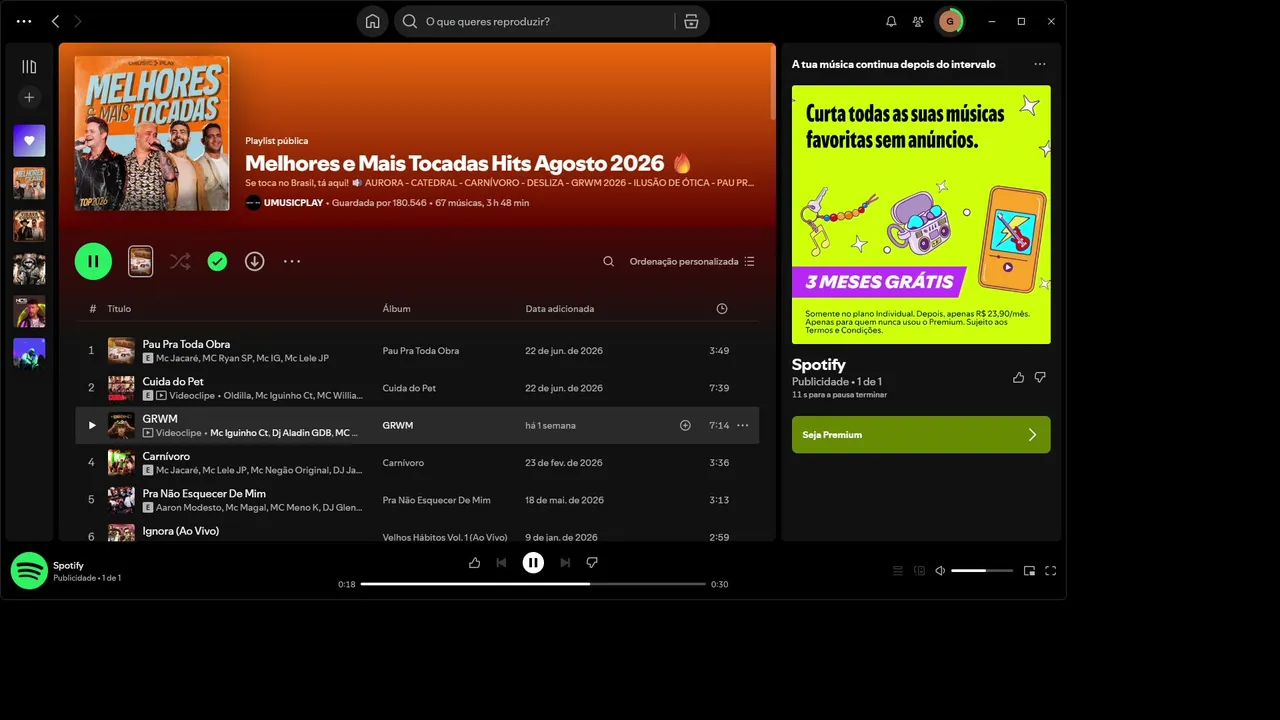Sort tracks by Título column

[119, 309]
